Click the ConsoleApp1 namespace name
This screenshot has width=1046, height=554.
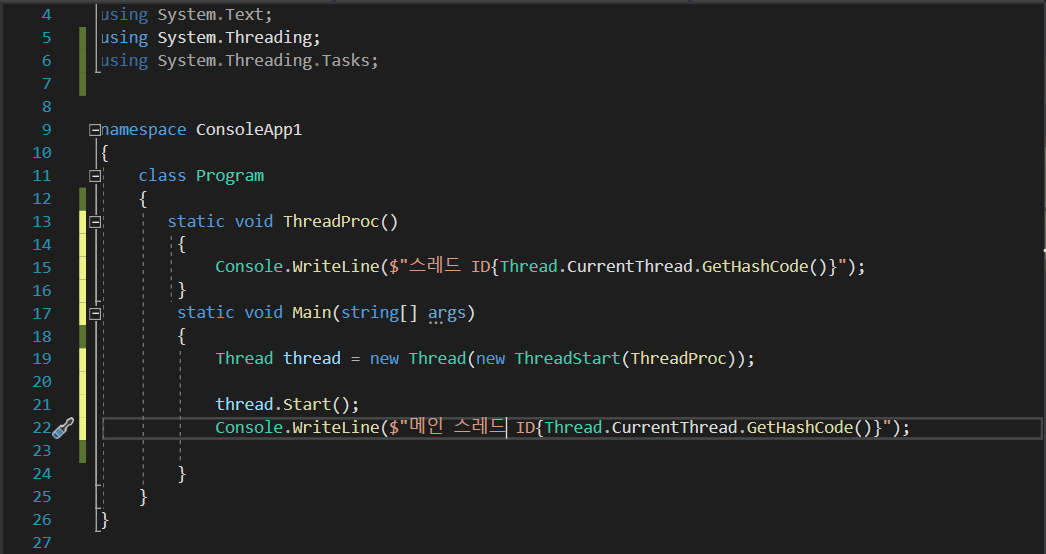(x=249, y=130)
